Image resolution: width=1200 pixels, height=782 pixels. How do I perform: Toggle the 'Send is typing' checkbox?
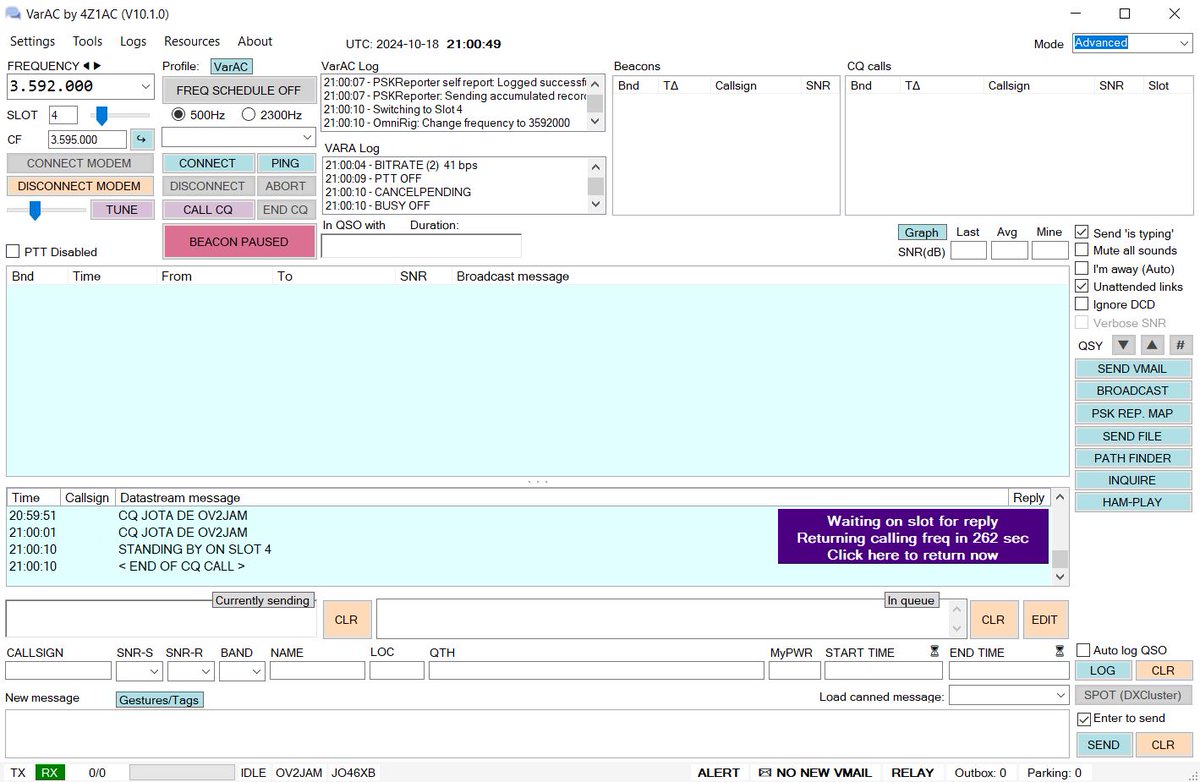tap(1082, 232)
